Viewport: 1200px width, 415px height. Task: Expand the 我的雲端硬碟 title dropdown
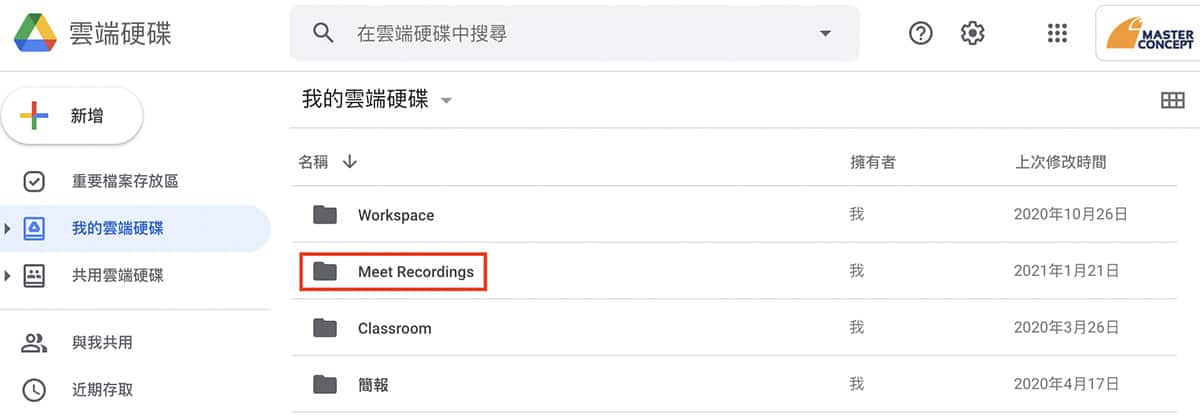pos(447,101)
